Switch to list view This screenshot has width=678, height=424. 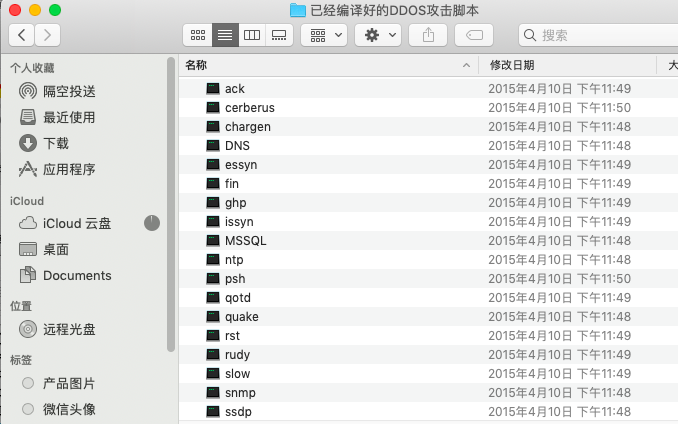[225, 35]
